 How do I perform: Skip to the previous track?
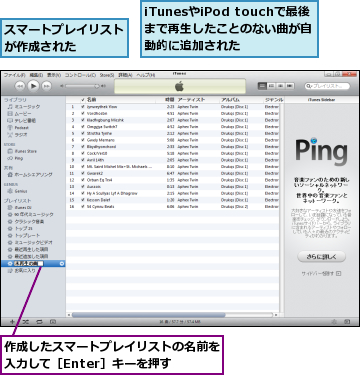coord(20,86)
